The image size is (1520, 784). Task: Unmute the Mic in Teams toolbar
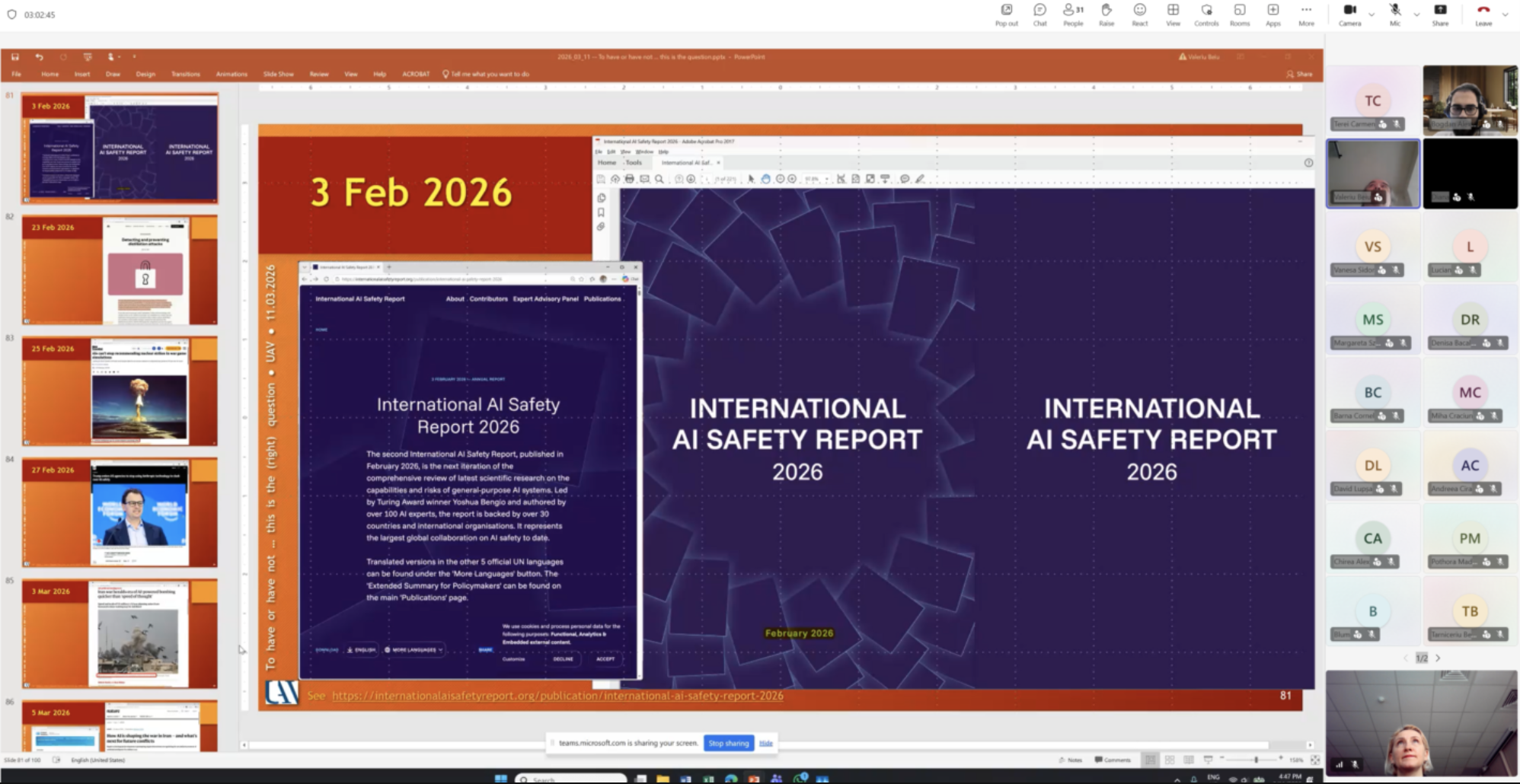pyautogui.click(x=1394, y=14)
